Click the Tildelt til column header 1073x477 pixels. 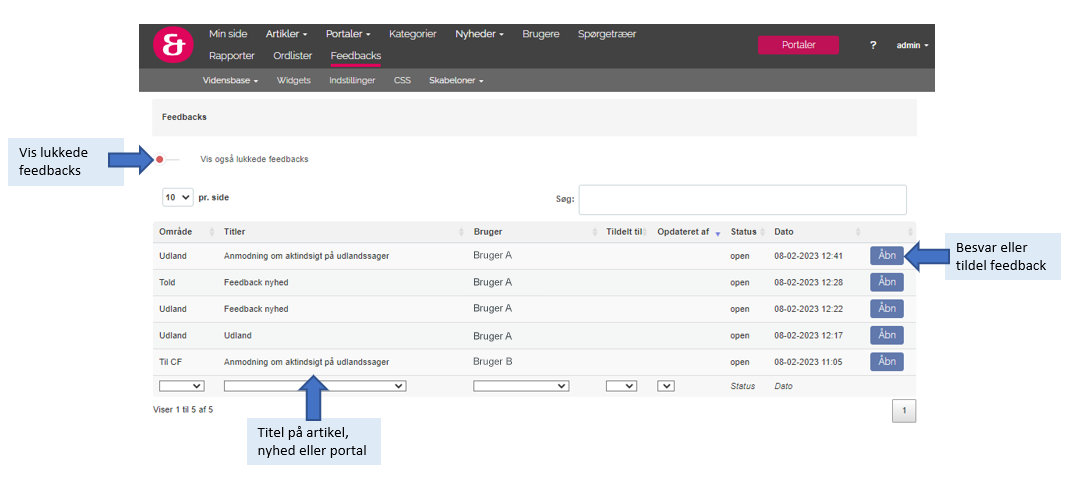pos(623,232)
